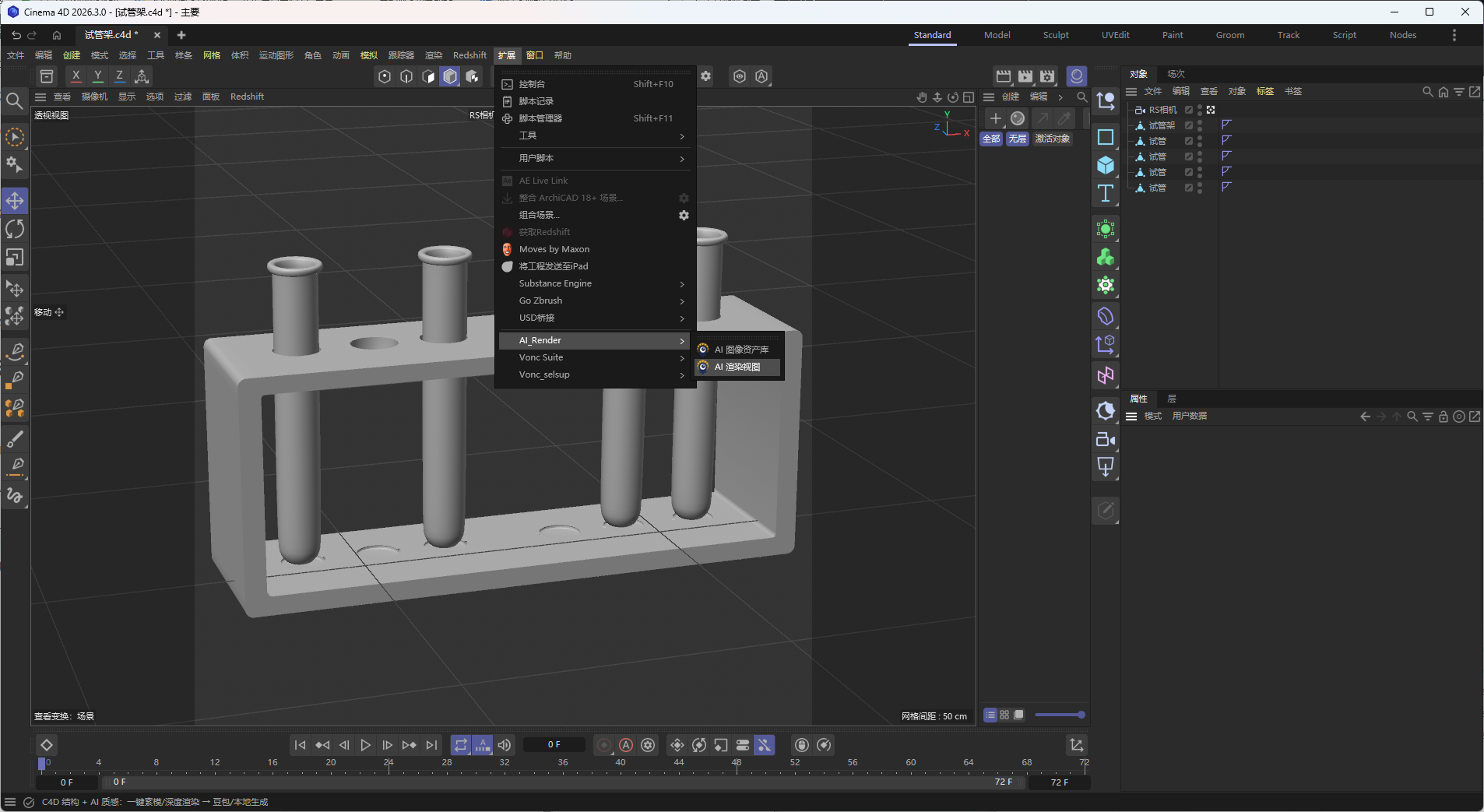1484x812 pixels.
Task: Open the Redshift menu in menu bar
Action: tap(469, 55)
